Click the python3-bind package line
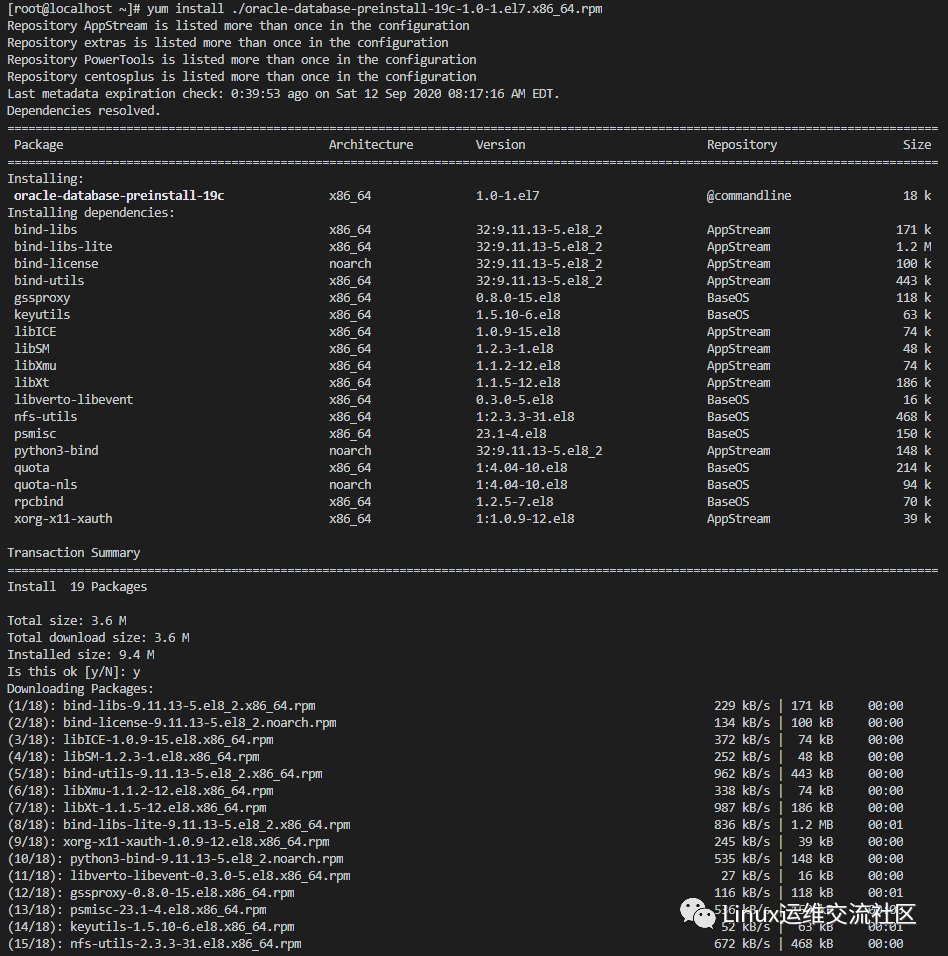Image resolution: width=948 pixels, height=956 pixels. click(55, 450)
